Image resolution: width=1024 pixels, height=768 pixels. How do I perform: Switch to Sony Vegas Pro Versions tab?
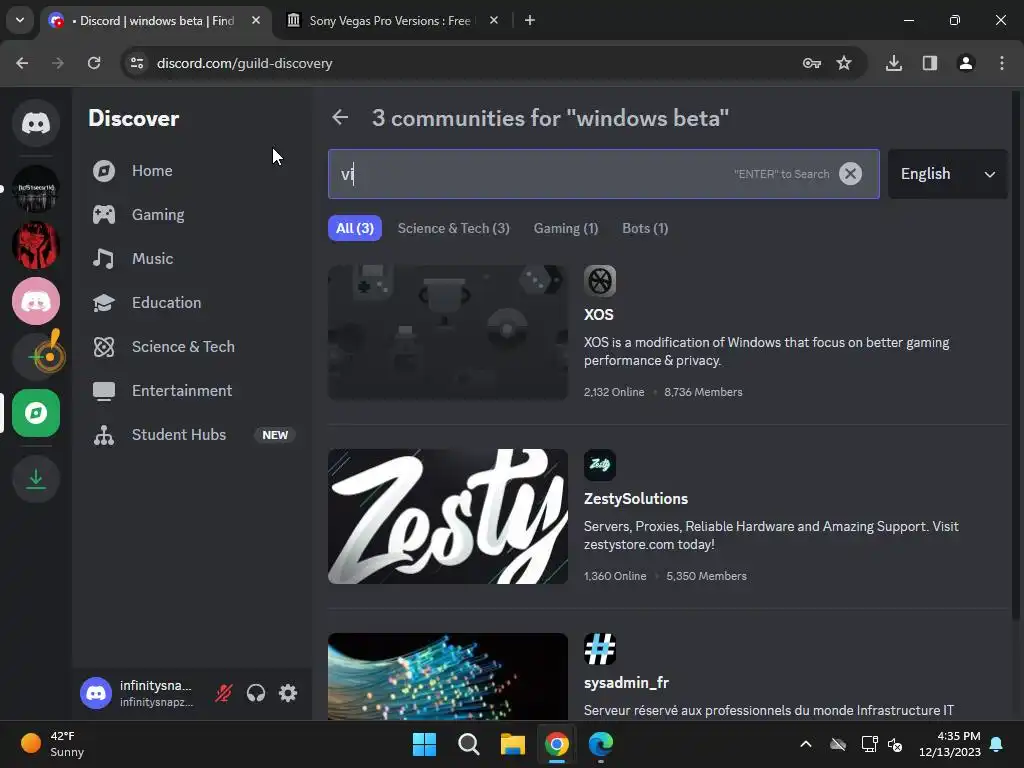tap(392, 21)
